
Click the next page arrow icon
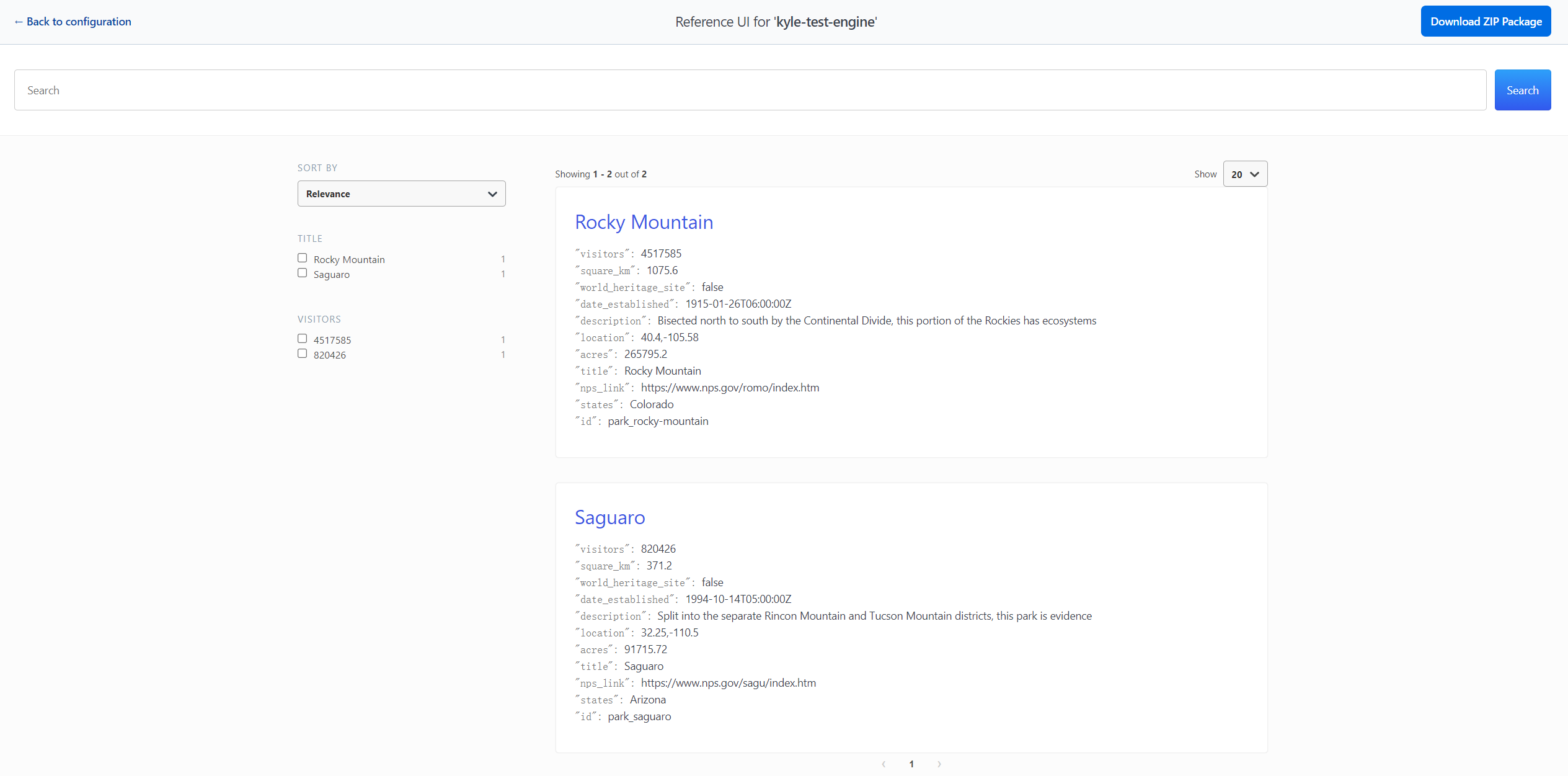pos(939,764)
